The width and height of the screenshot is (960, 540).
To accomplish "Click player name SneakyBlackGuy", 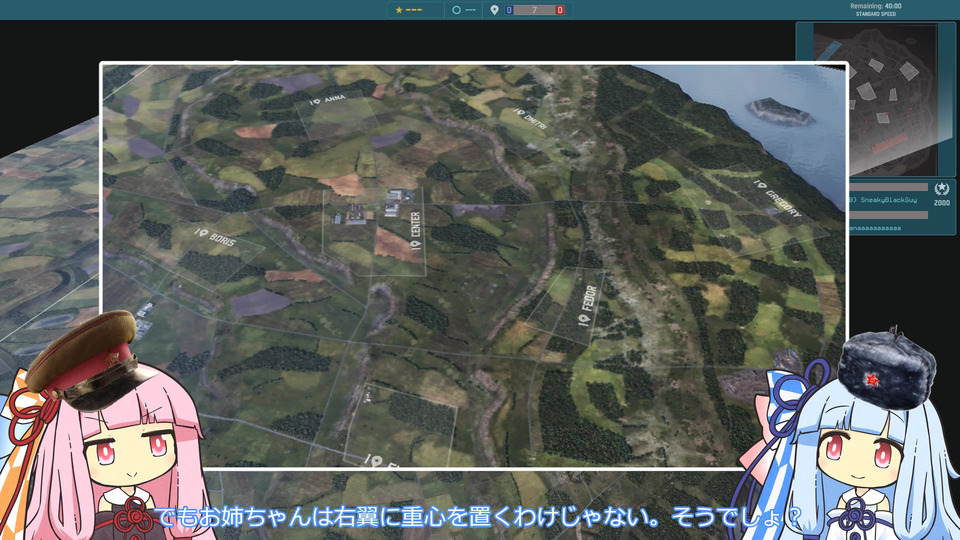I will click(x=888, y=200).
